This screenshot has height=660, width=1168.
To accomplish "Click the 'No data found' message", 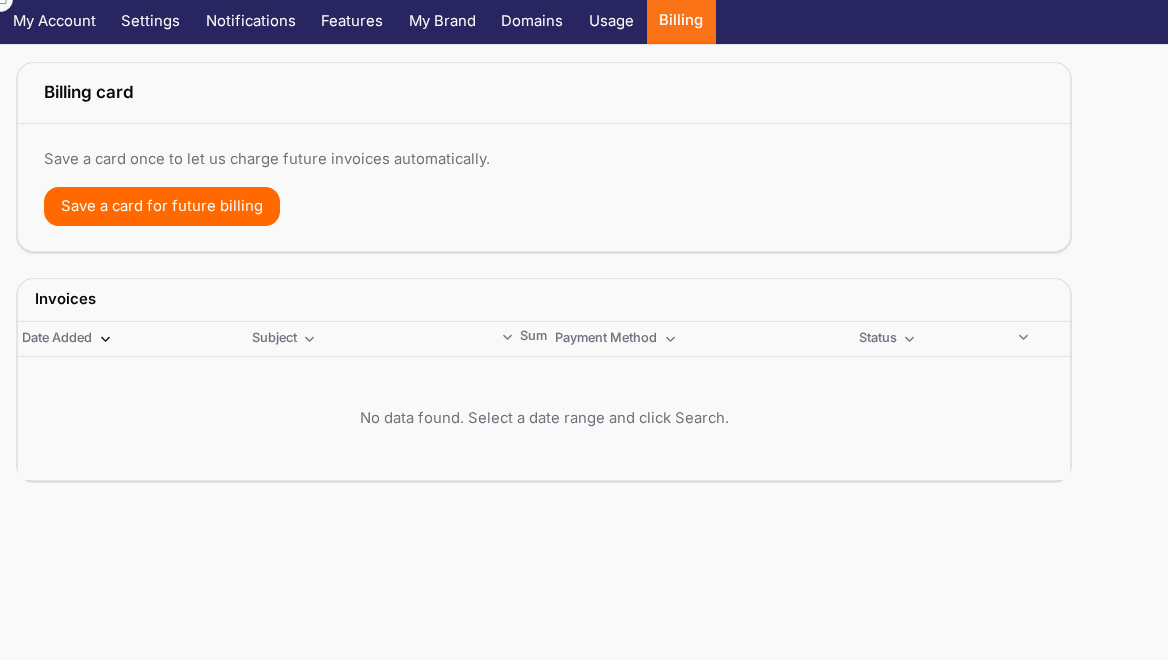I will click(x=545, y=418).
